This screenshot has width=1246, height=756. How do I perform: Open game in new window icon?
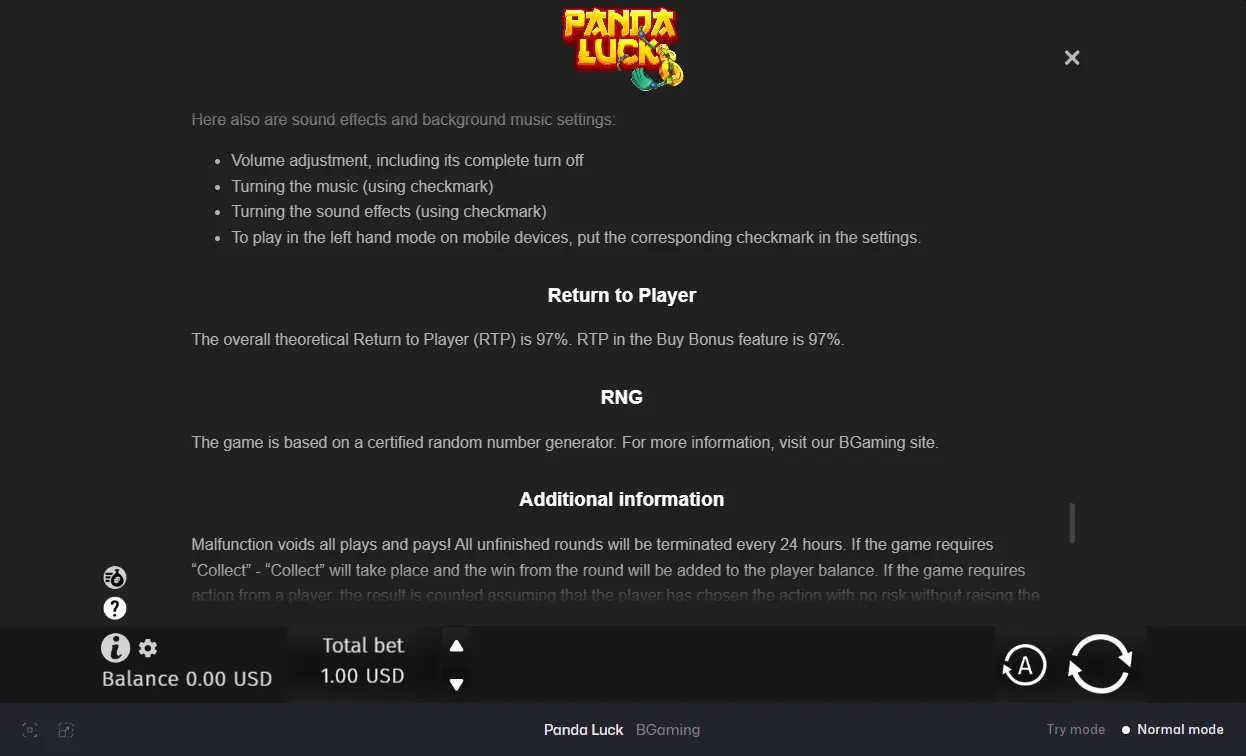(x=66, y=730)
